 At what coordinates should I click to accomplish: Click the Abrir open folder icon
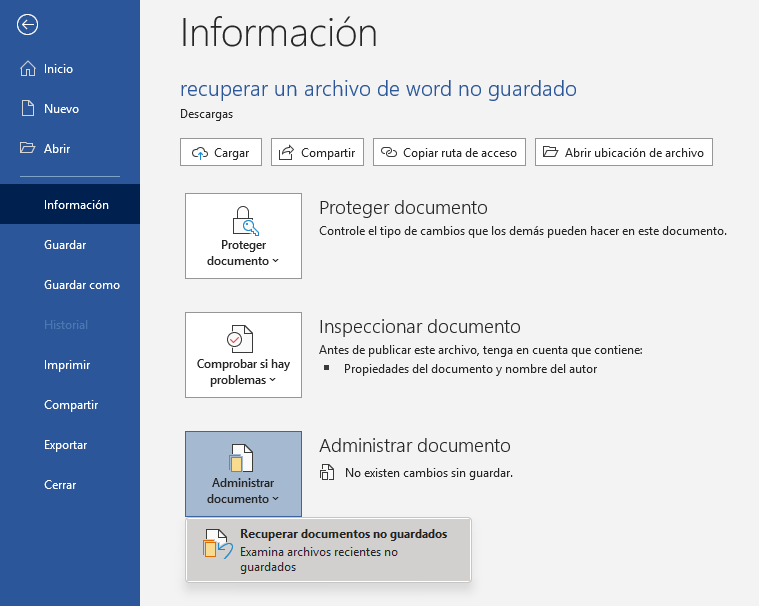click(x=27, y=148)
